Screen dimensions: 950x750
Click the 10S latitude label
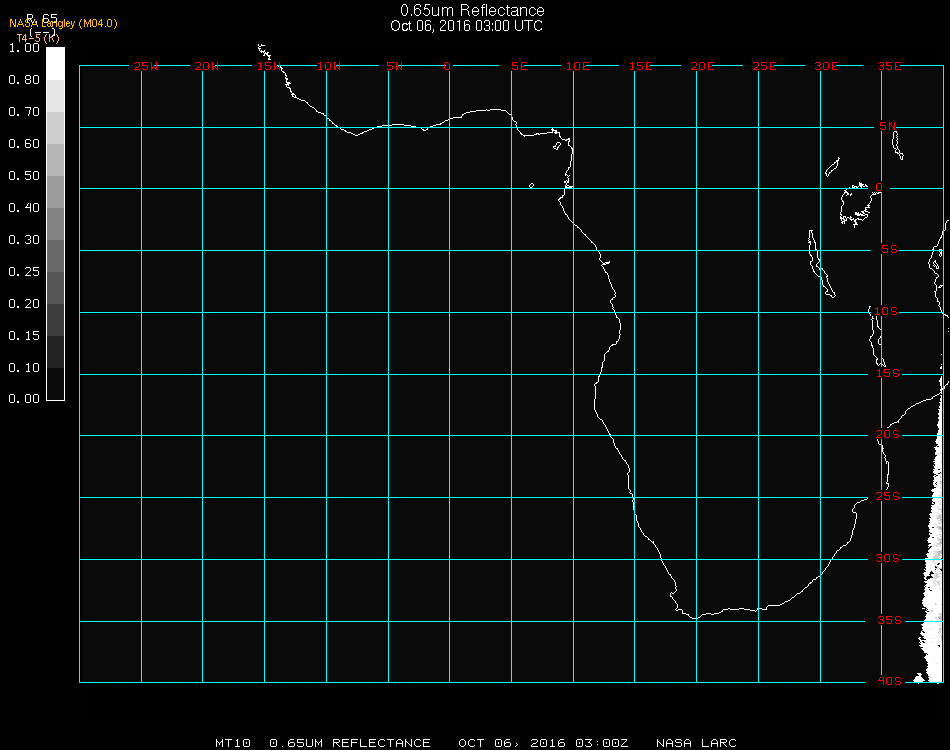click(x=886, y=311)
